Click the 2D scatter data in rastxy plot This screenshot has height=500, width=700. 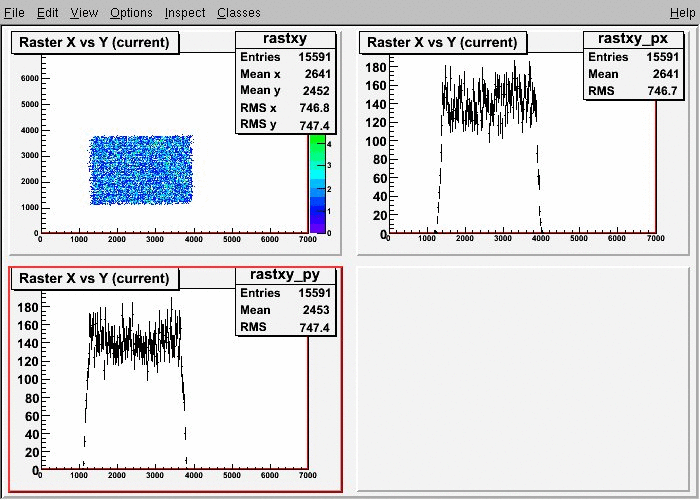click(141, 170)
